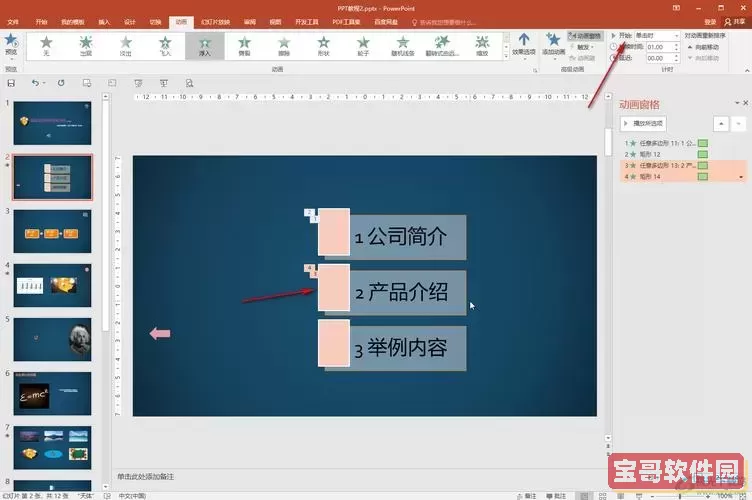Select the 'None' animation effect

tap(46, 46)
